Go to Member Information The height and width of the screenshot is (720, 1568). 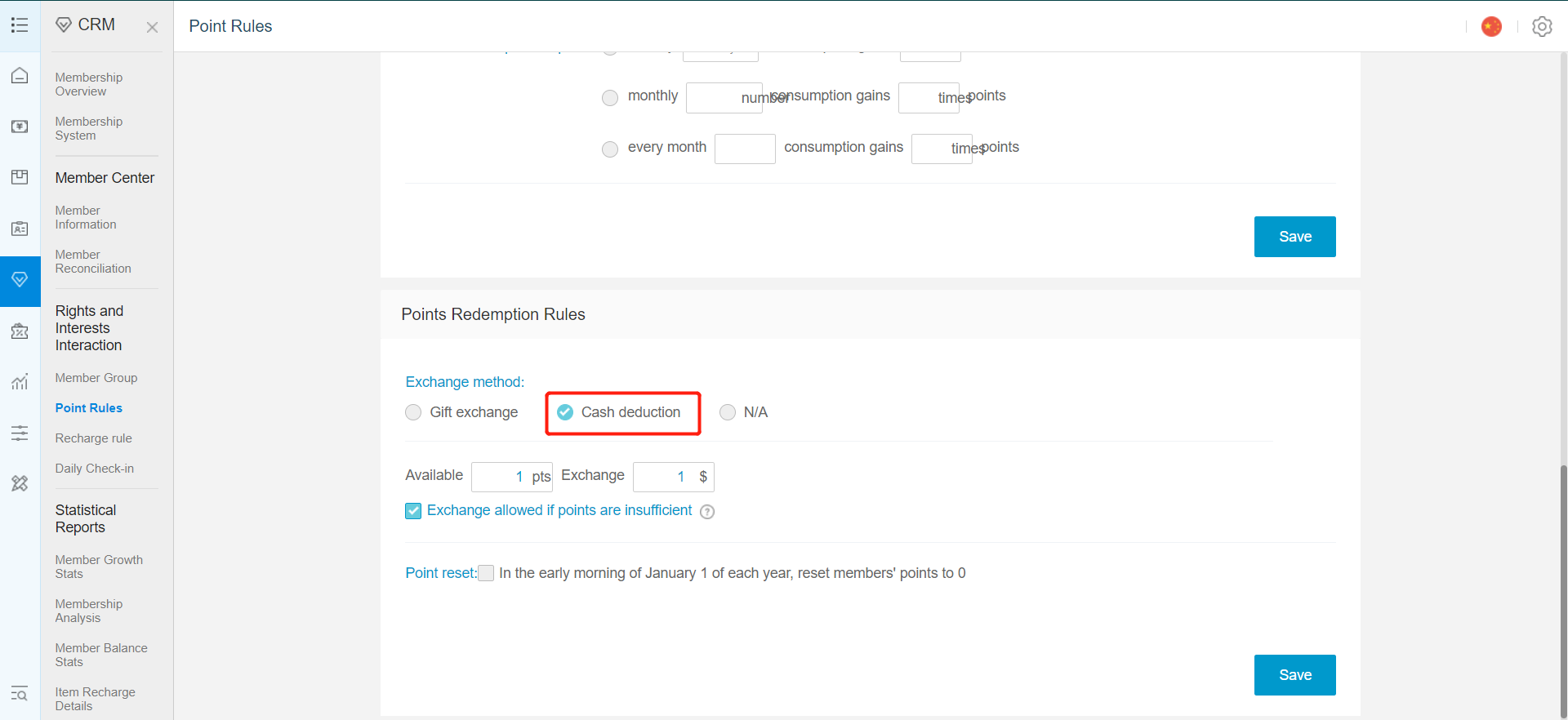86,217
